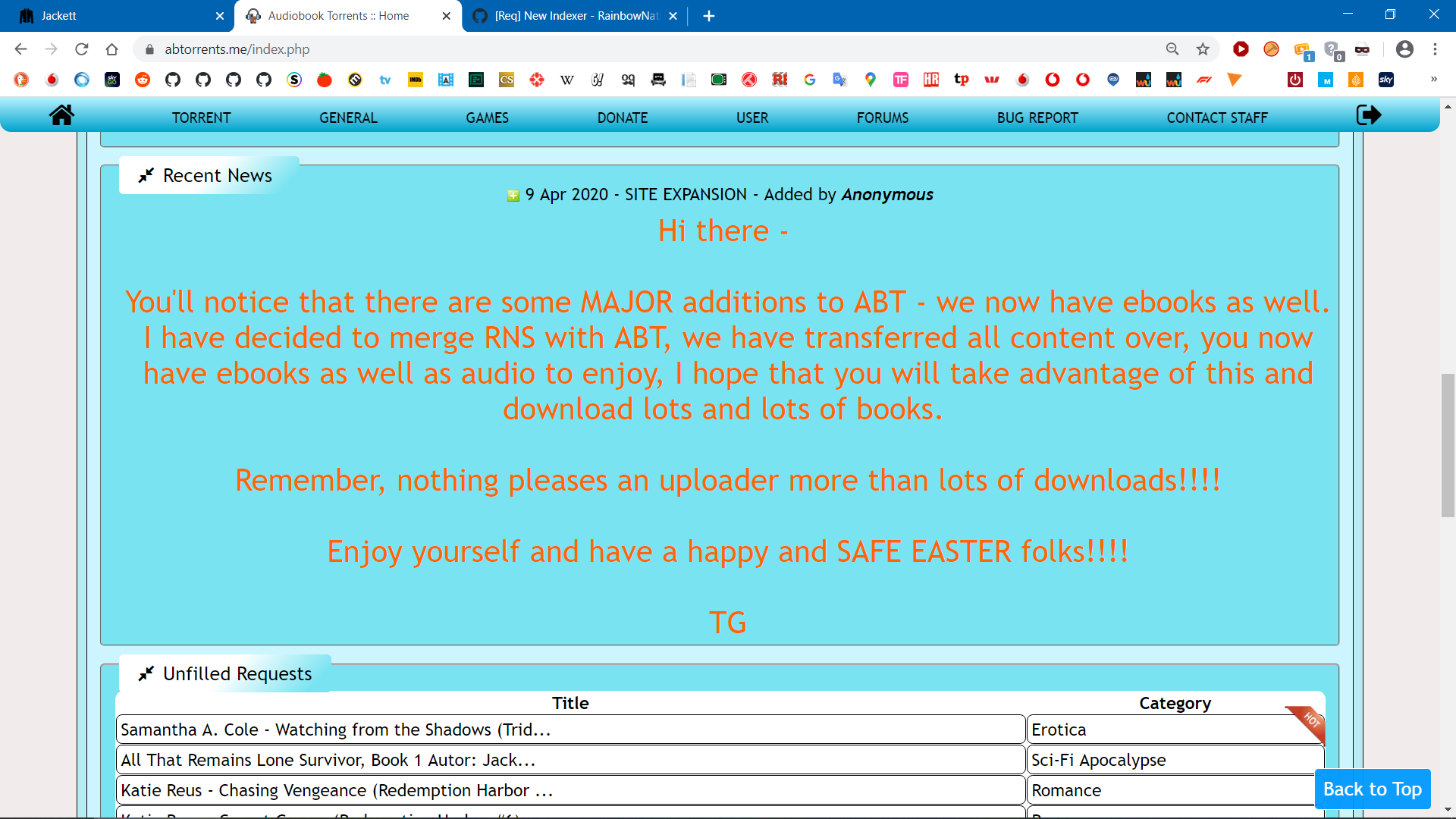Click the Chrome profile avatar icon
The height and width of the screenshot is (819, 1456).
(x=1404, y=49)
